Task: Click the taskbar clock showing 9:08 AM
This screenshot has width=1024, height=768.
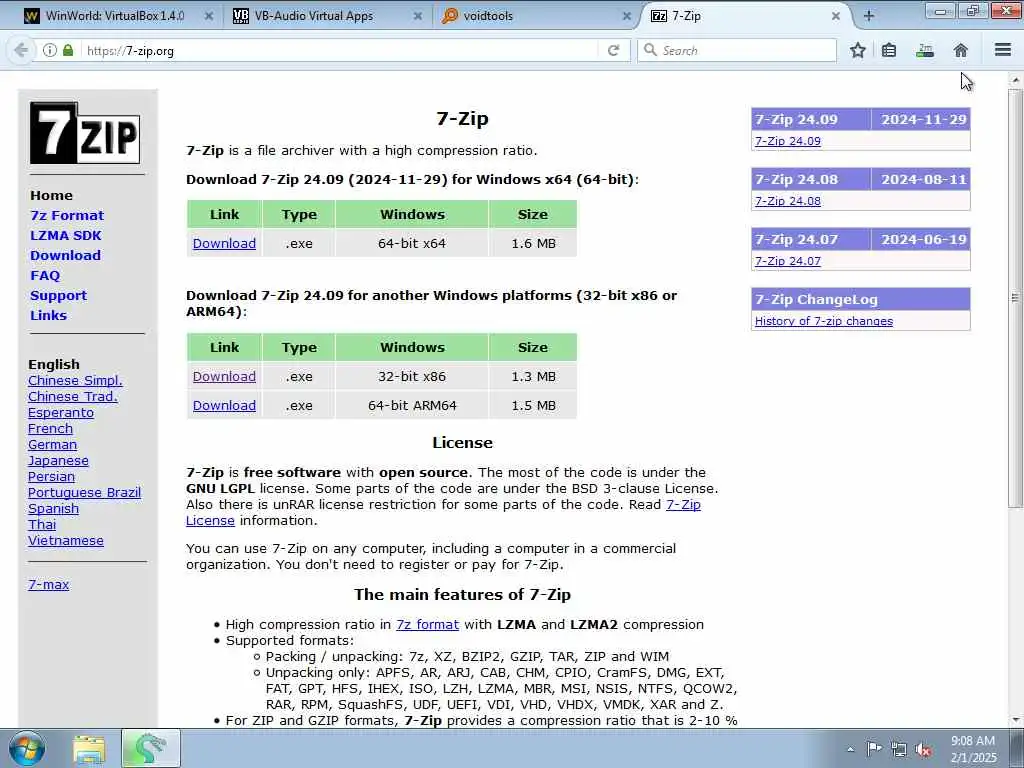Action: (x=973, y=749)
